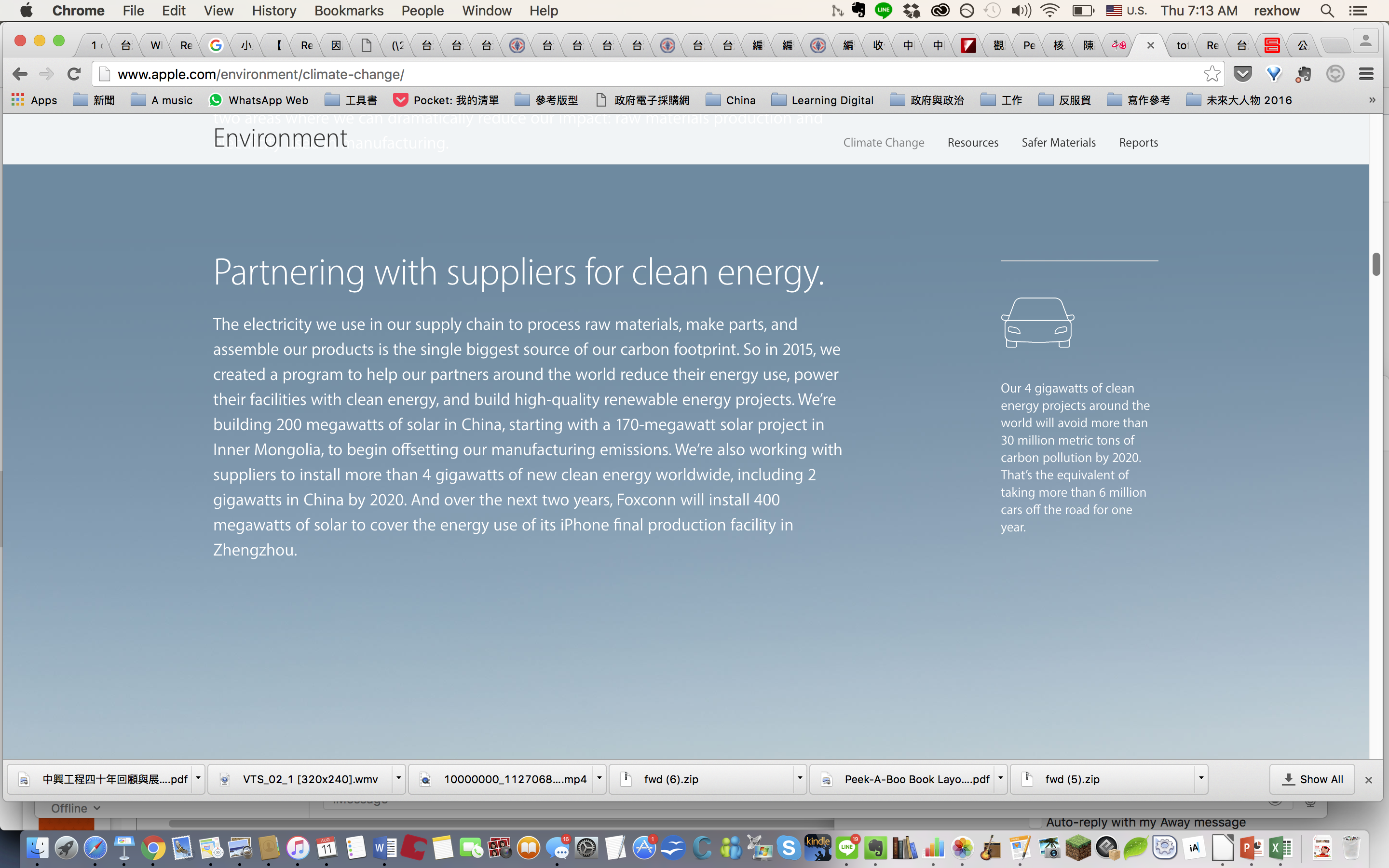Click the Dropbox icon in the menu bar
The width and height of the screenshot is (1389, 868).
(x=912, y=11)
